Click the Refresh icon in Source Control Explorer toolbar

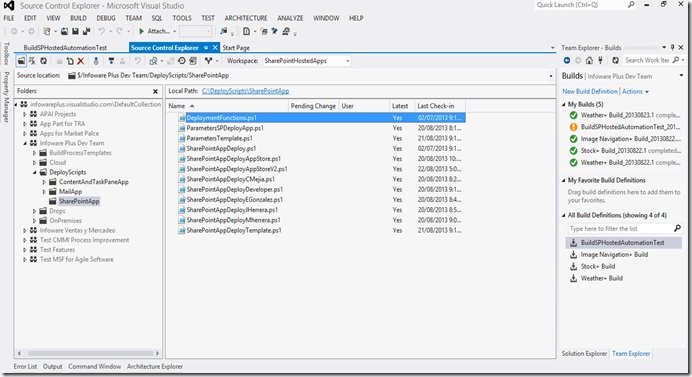pos(44,61)
